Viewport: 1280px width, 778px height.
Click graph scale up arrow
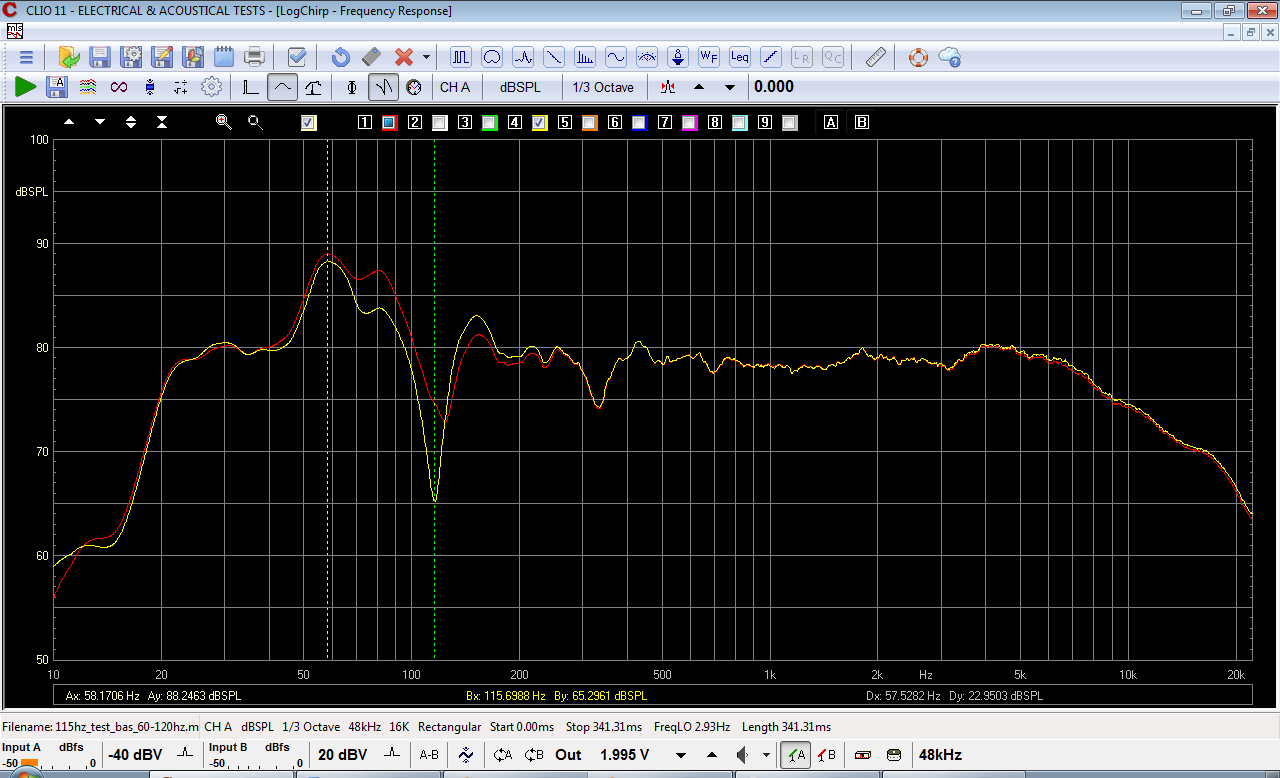tap(69, 122)
